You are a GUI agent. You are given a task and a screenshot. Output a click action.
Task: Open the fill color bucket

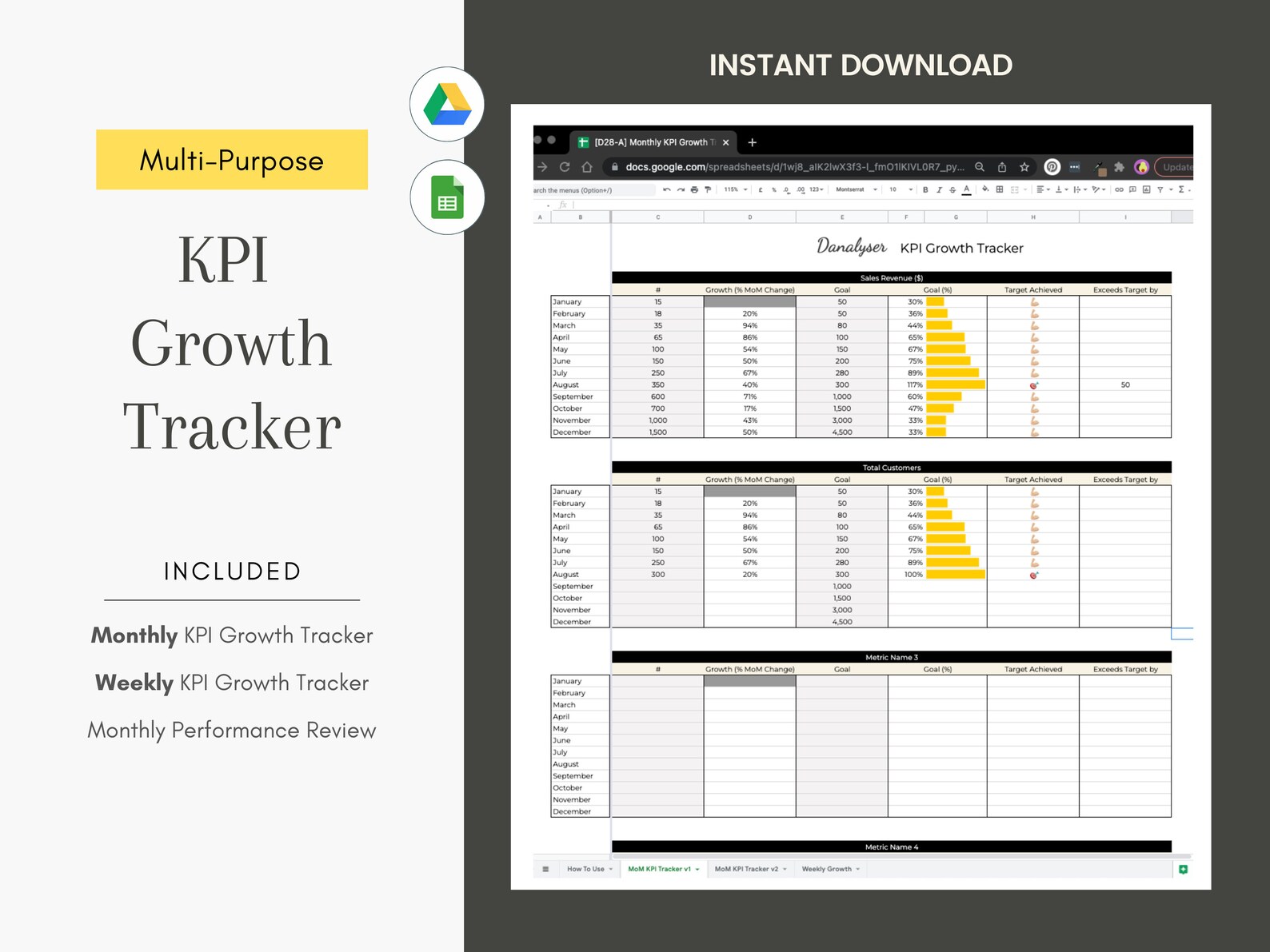pos(985,190)
